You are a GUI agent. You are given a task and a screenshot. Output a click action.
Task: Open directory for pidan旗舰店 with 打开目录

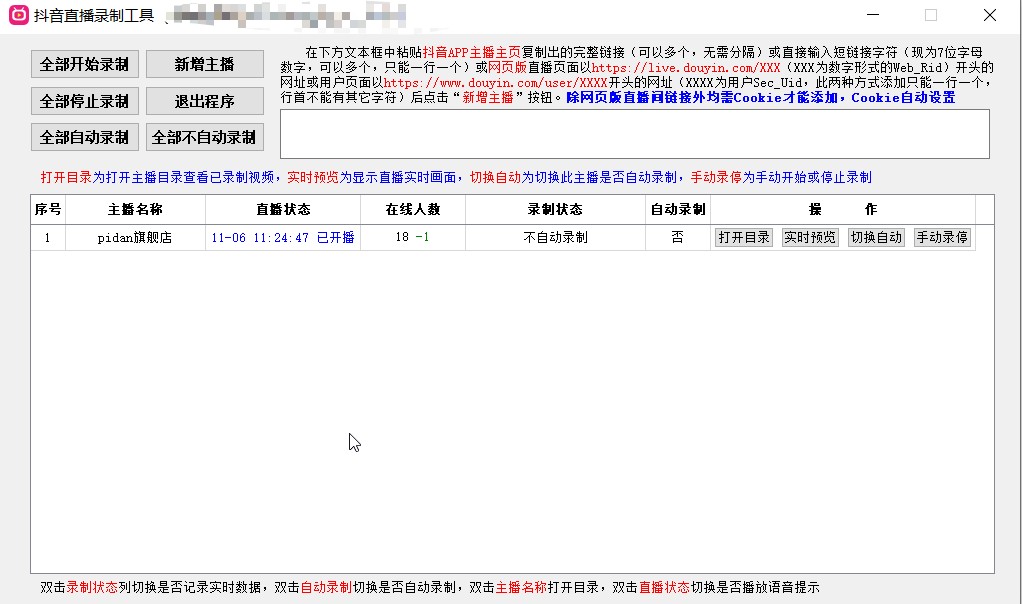click(x=744, y=237)
